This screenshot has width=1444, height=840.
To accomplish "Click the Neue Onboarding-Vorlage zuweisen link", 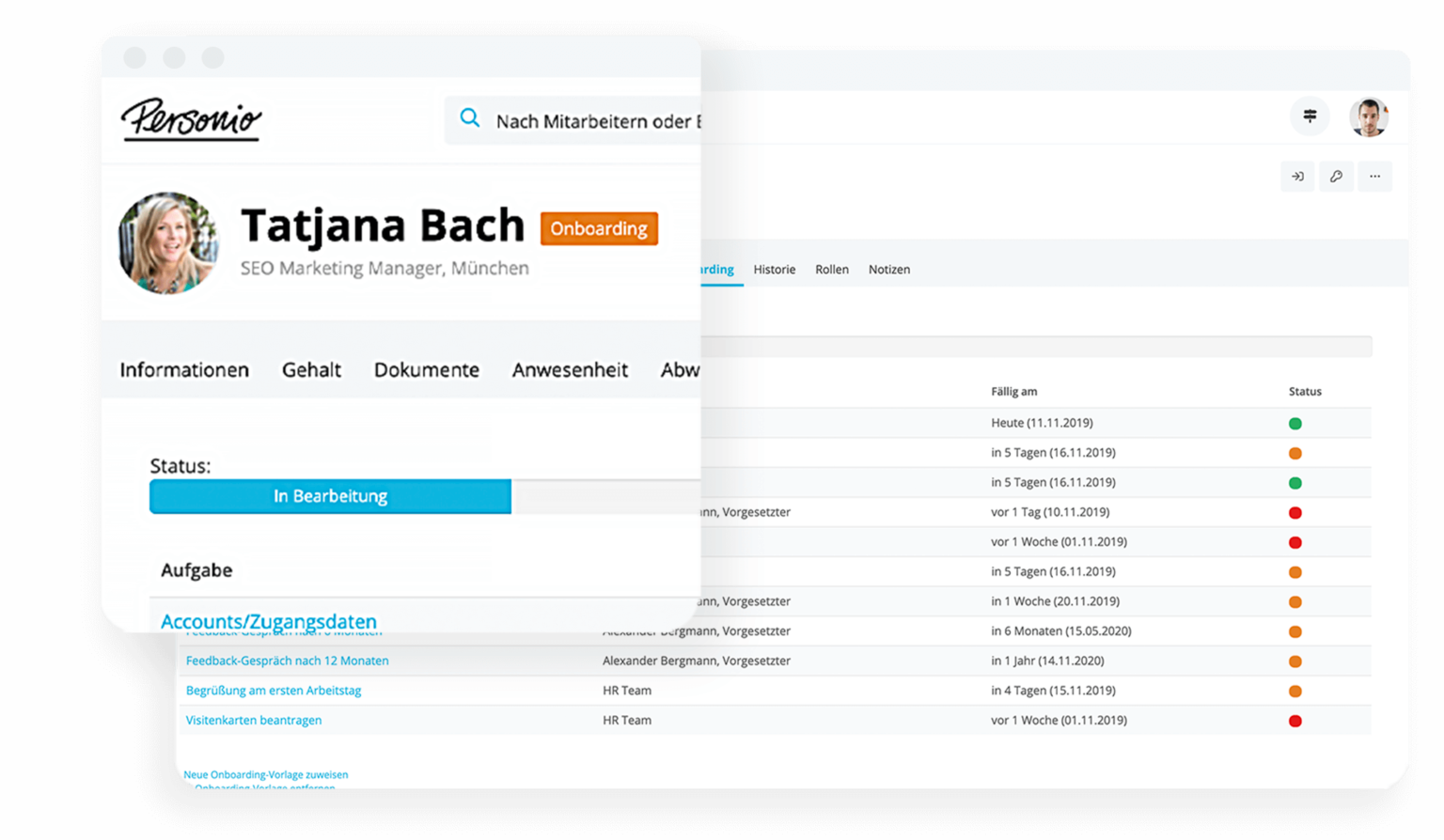I will tap(266, 774).
